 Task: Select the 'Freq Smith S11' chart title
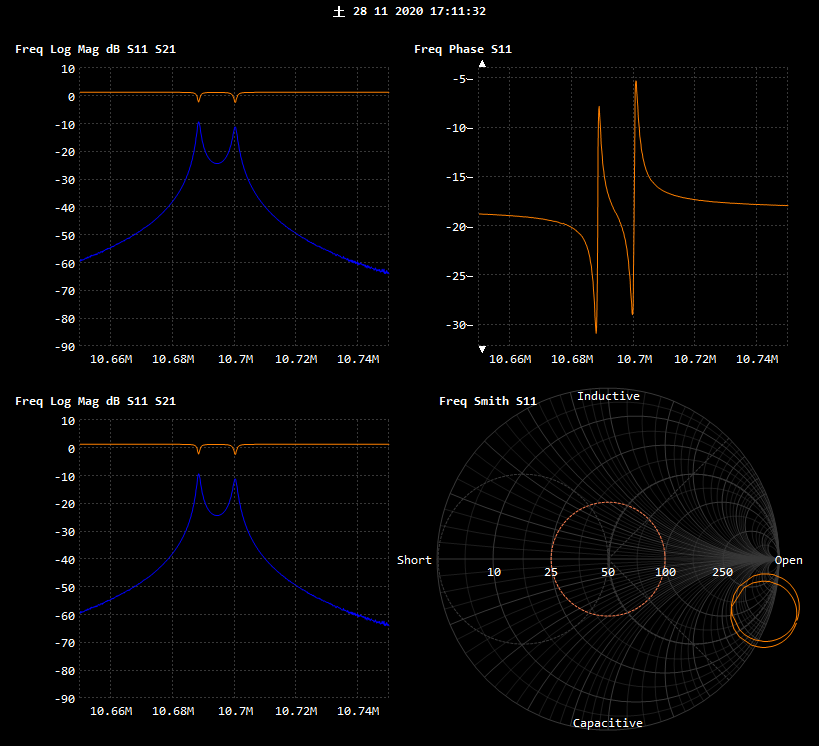tap(488, 401)
